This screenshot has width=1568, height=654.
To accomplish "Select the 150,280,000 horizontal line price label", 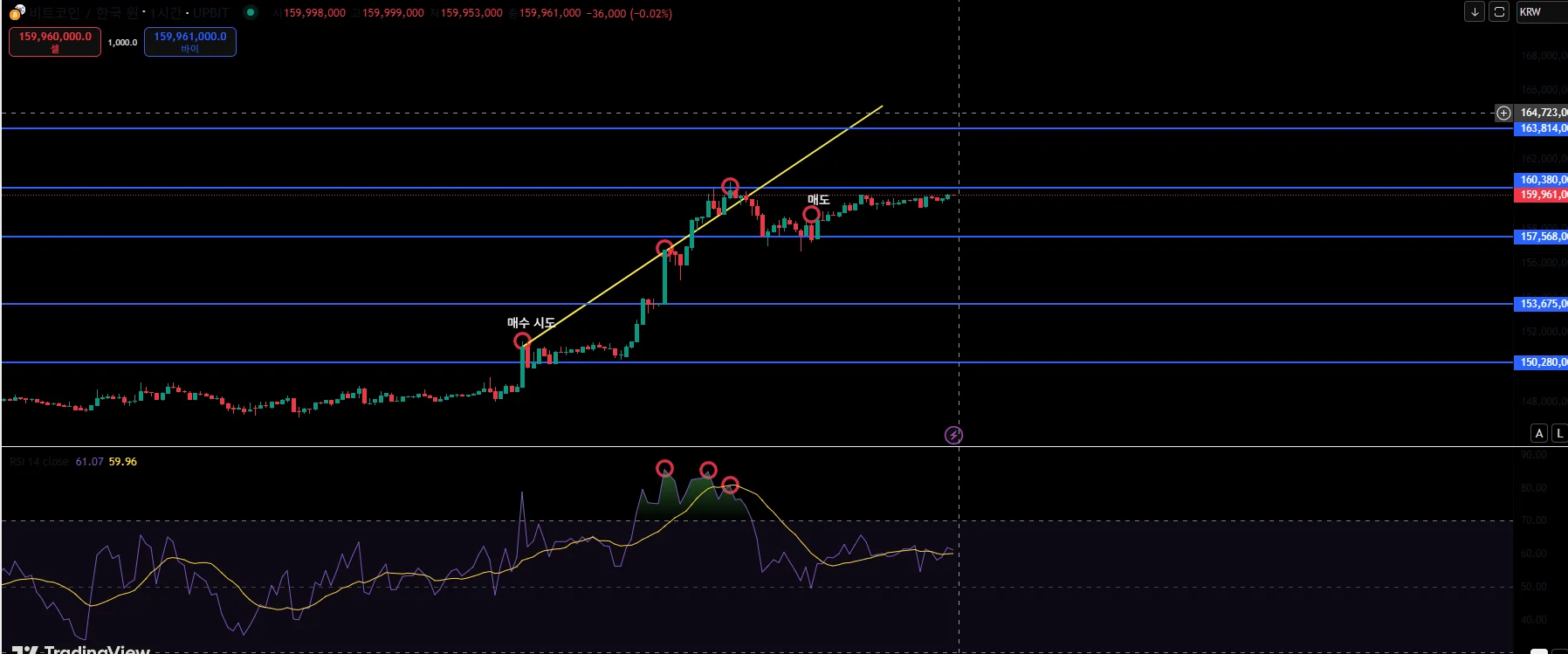I will (x=1541, y=362).
